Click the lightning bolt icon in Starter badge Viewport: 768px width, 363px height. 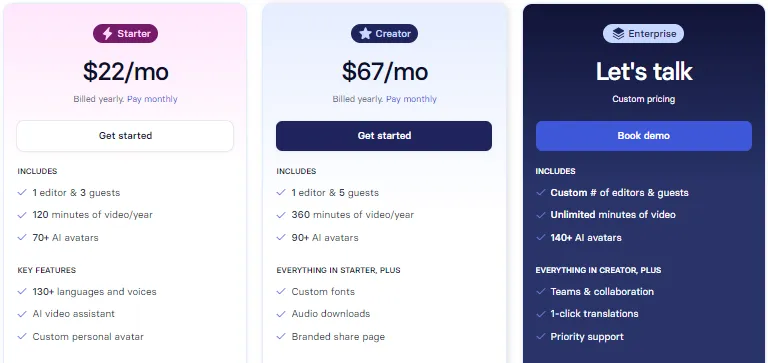[107, 34]
